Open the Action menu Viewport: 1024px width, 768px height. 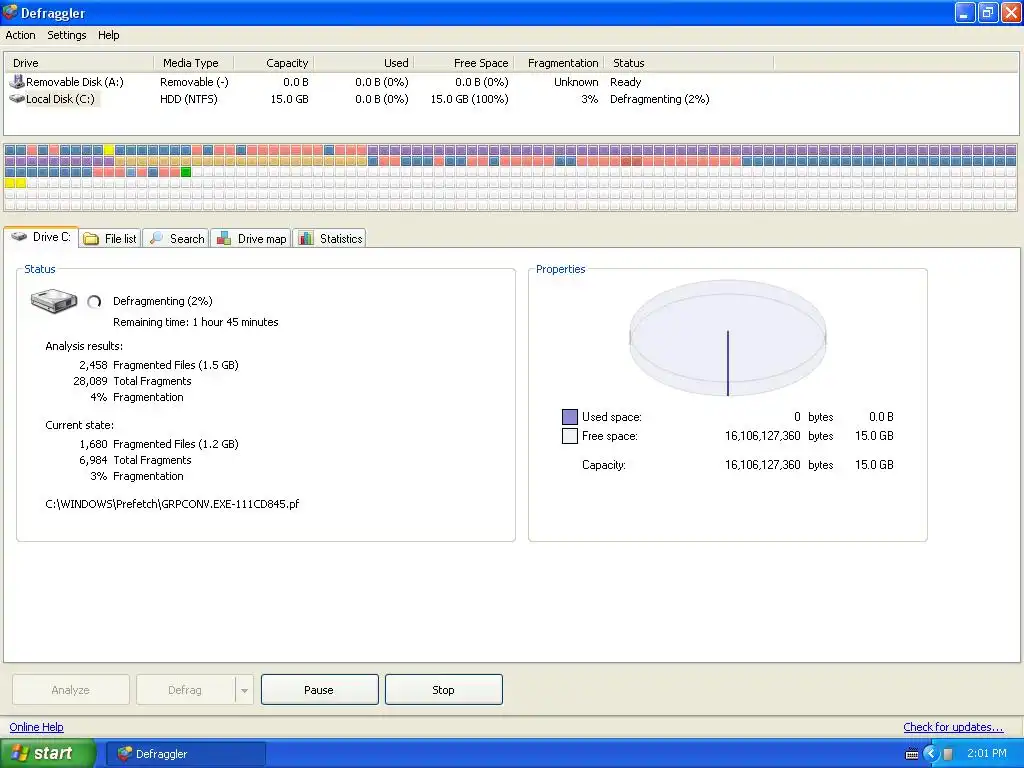(x=20, y=35)
